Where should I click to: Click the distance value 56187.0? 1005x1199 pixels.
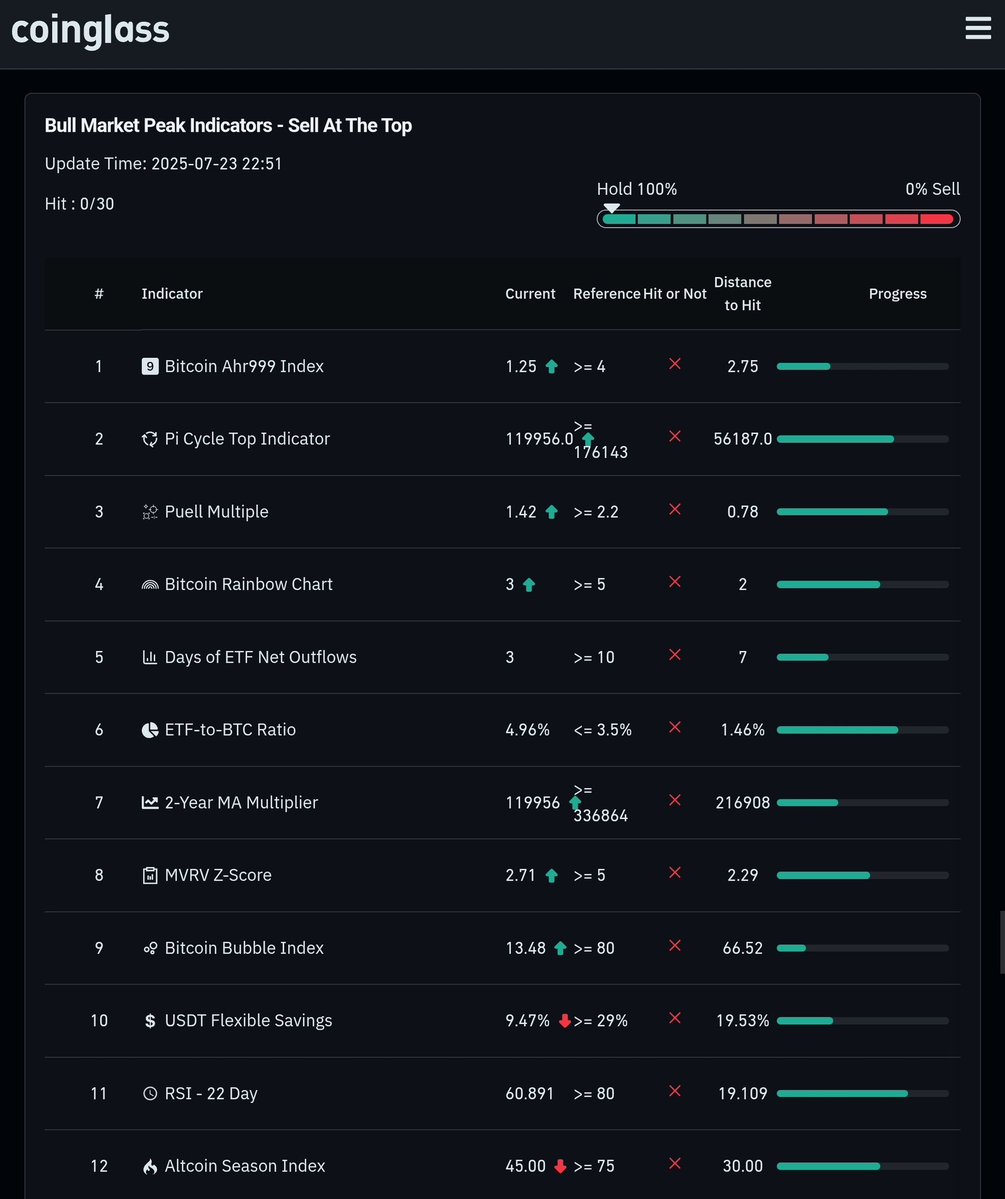point(743,439)
